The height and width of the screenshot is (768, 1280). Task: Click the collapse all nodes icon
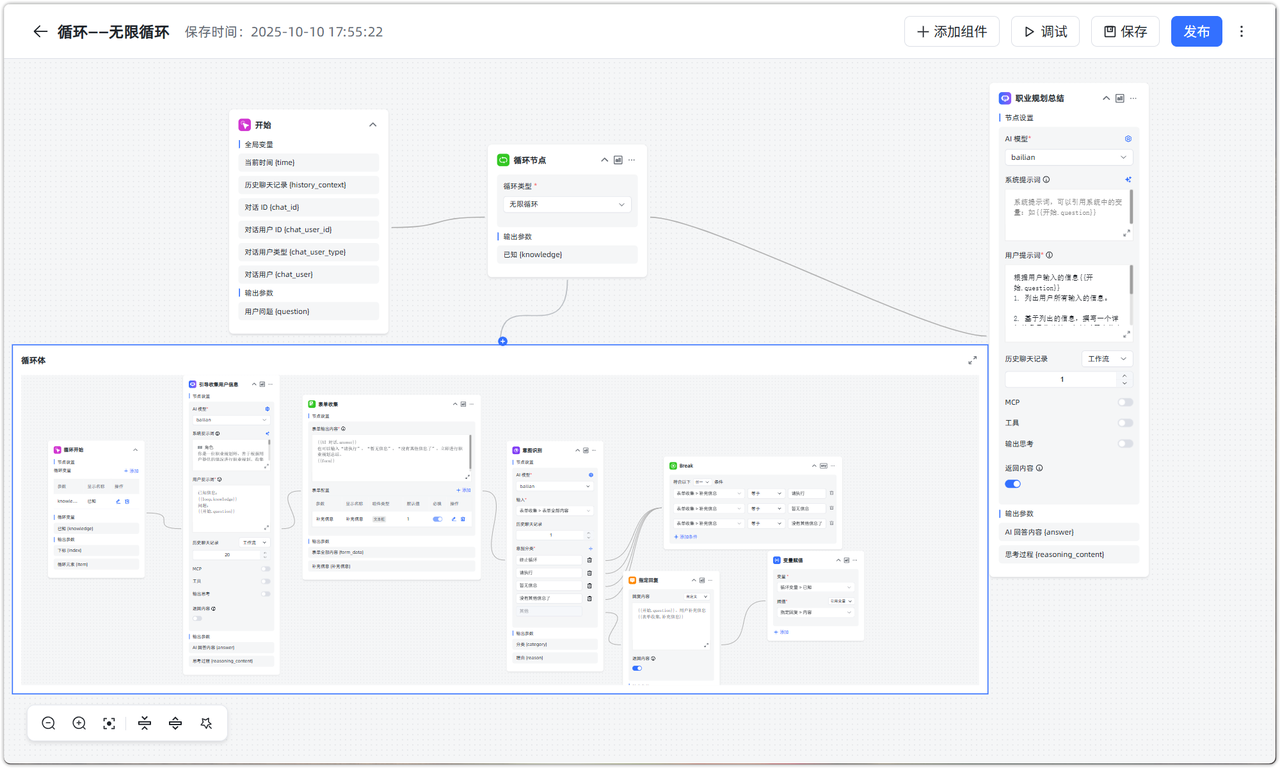pos(145,723)
